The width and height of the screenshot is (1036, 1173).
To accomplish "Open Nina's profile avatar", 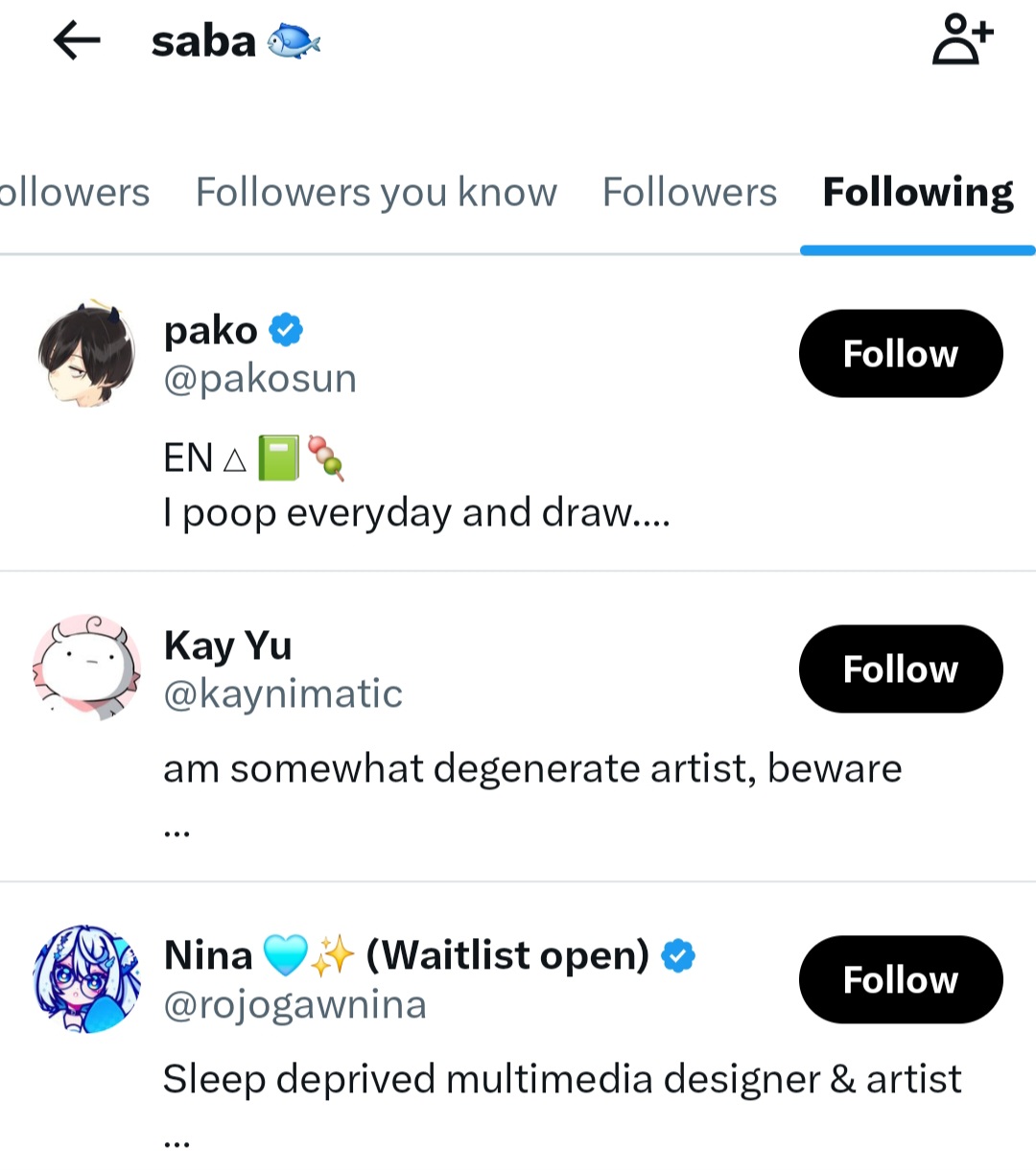I will [86, 979].
